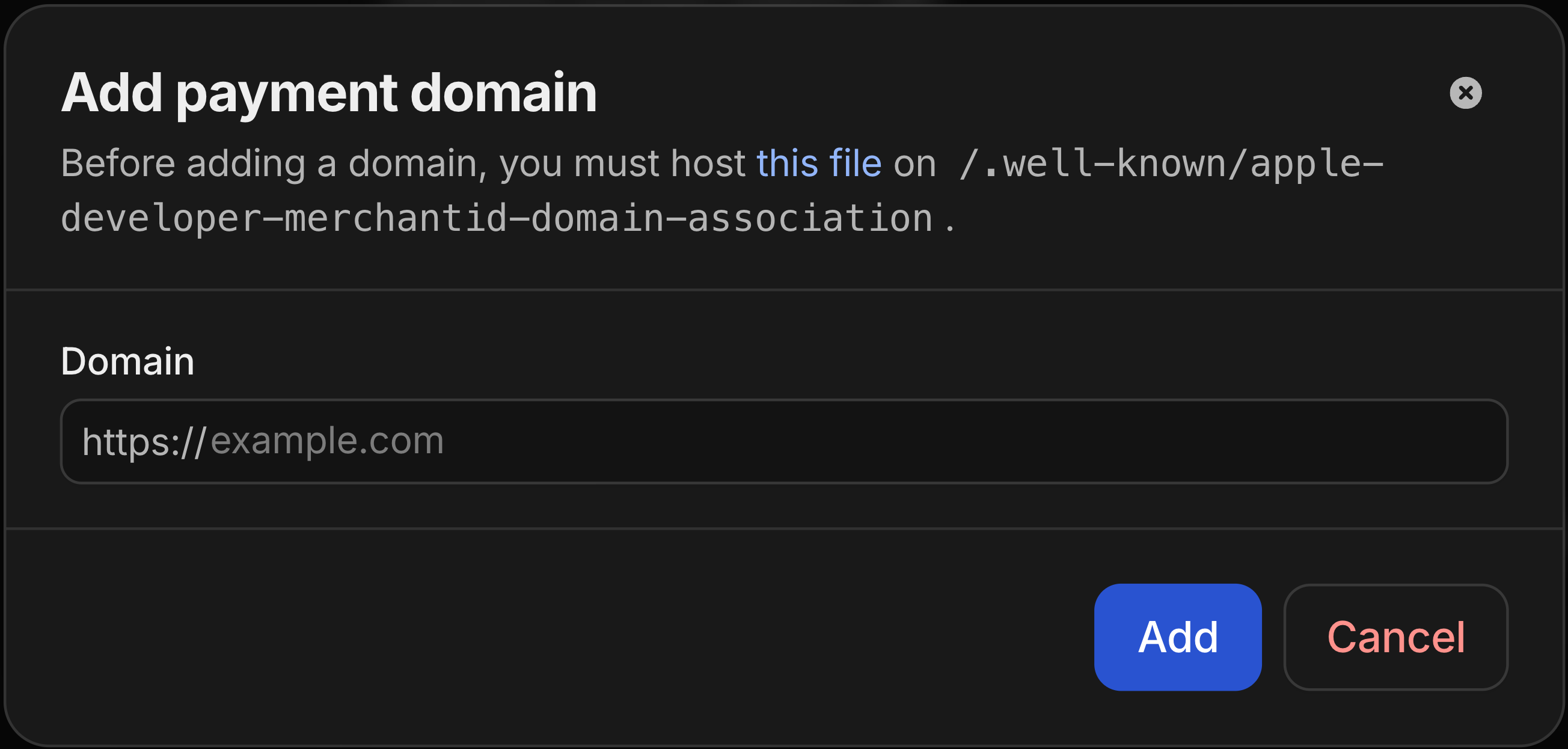Screen dimensions: 1568x749
Task: Click the Domain label
Action: (127, 360)
